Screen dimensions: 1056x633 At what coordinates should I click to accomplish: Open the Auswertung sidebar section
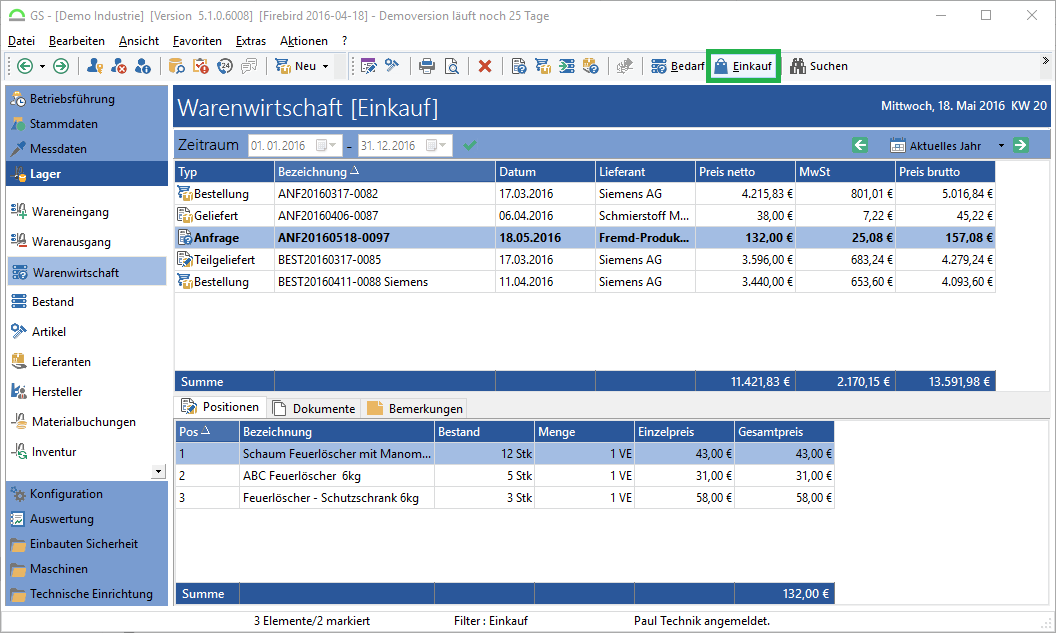86,519
